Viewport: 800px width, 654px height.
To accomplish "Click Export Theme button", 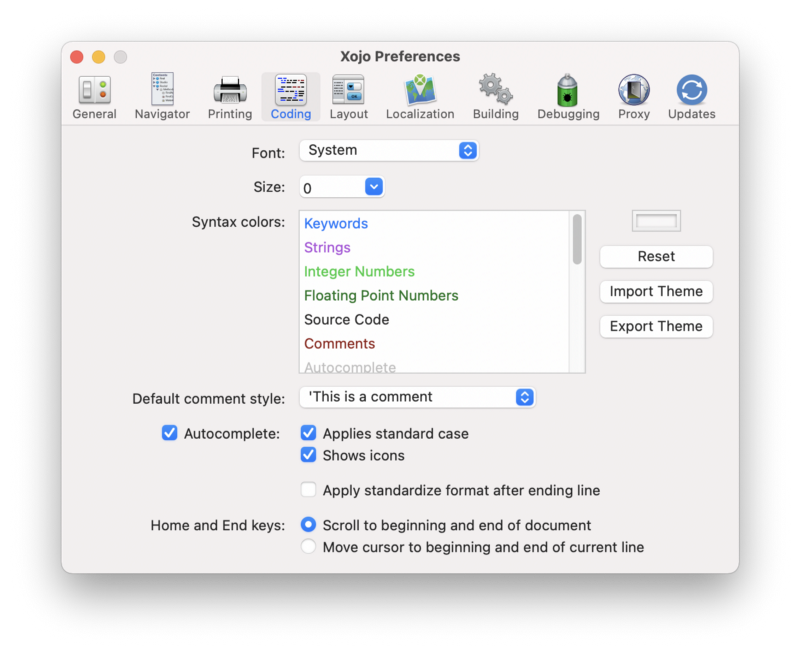I will 656,326.
